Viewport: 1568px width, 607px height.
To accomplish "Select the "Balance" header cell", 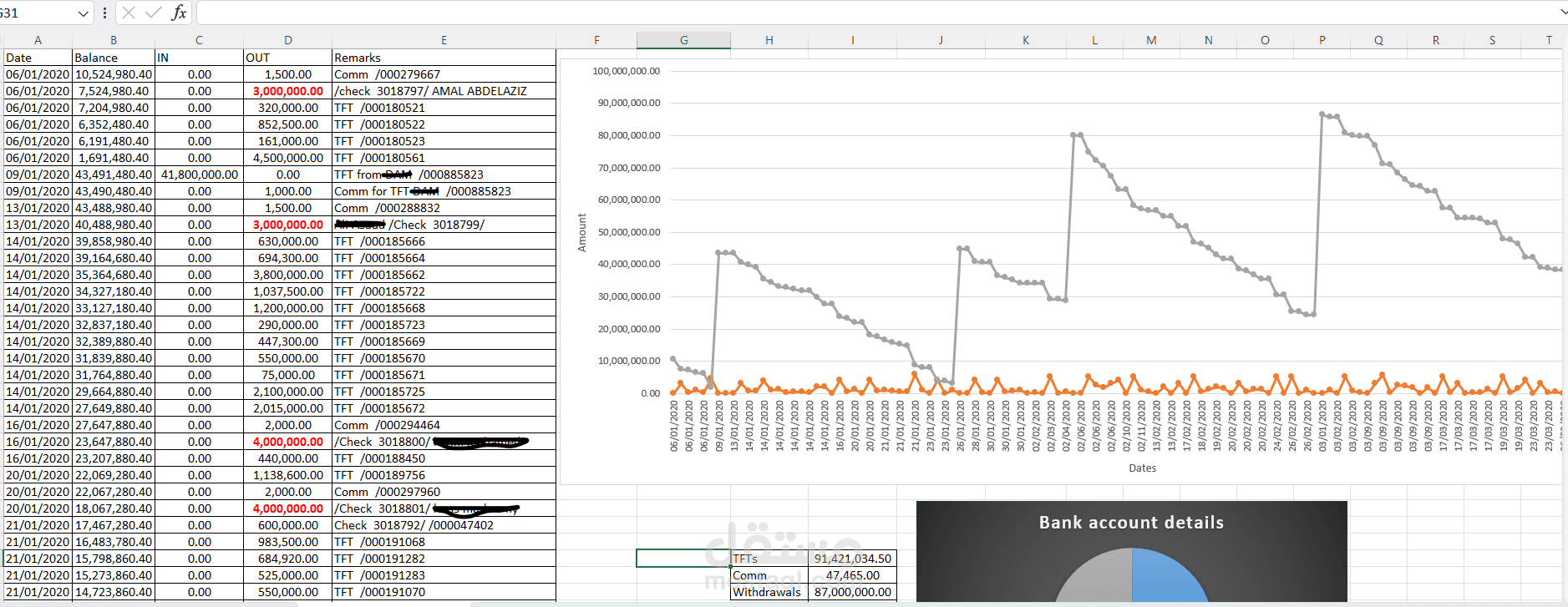I will [114, 58].
